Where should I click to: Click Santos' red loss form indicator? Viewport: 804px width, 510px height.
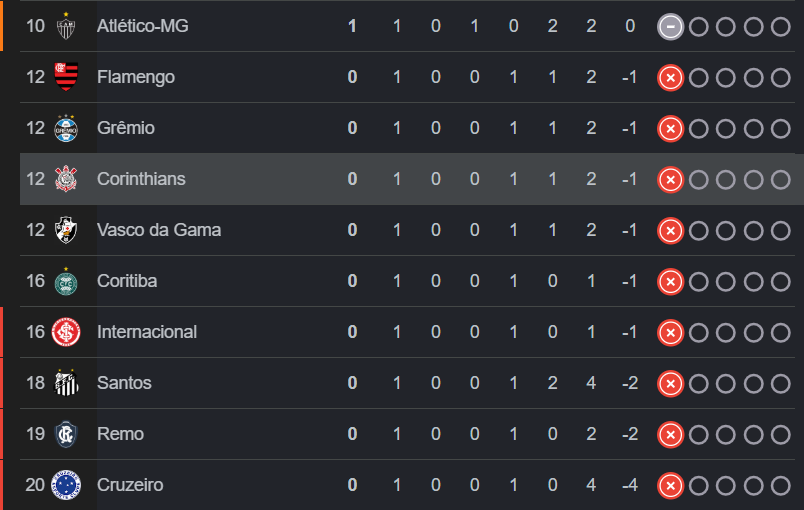(x=670, y=383)
